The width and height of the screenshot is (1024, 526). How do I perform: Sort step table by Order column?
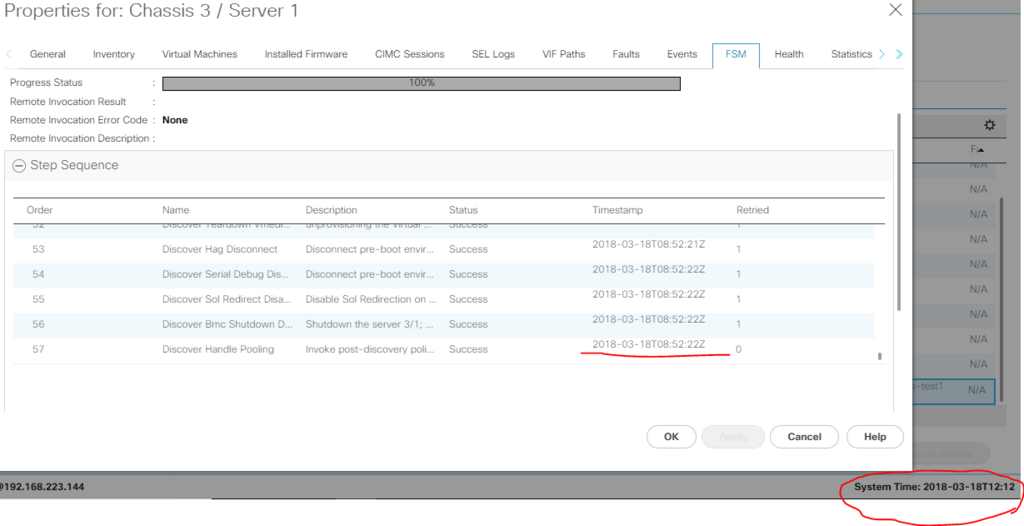[39, 210]
